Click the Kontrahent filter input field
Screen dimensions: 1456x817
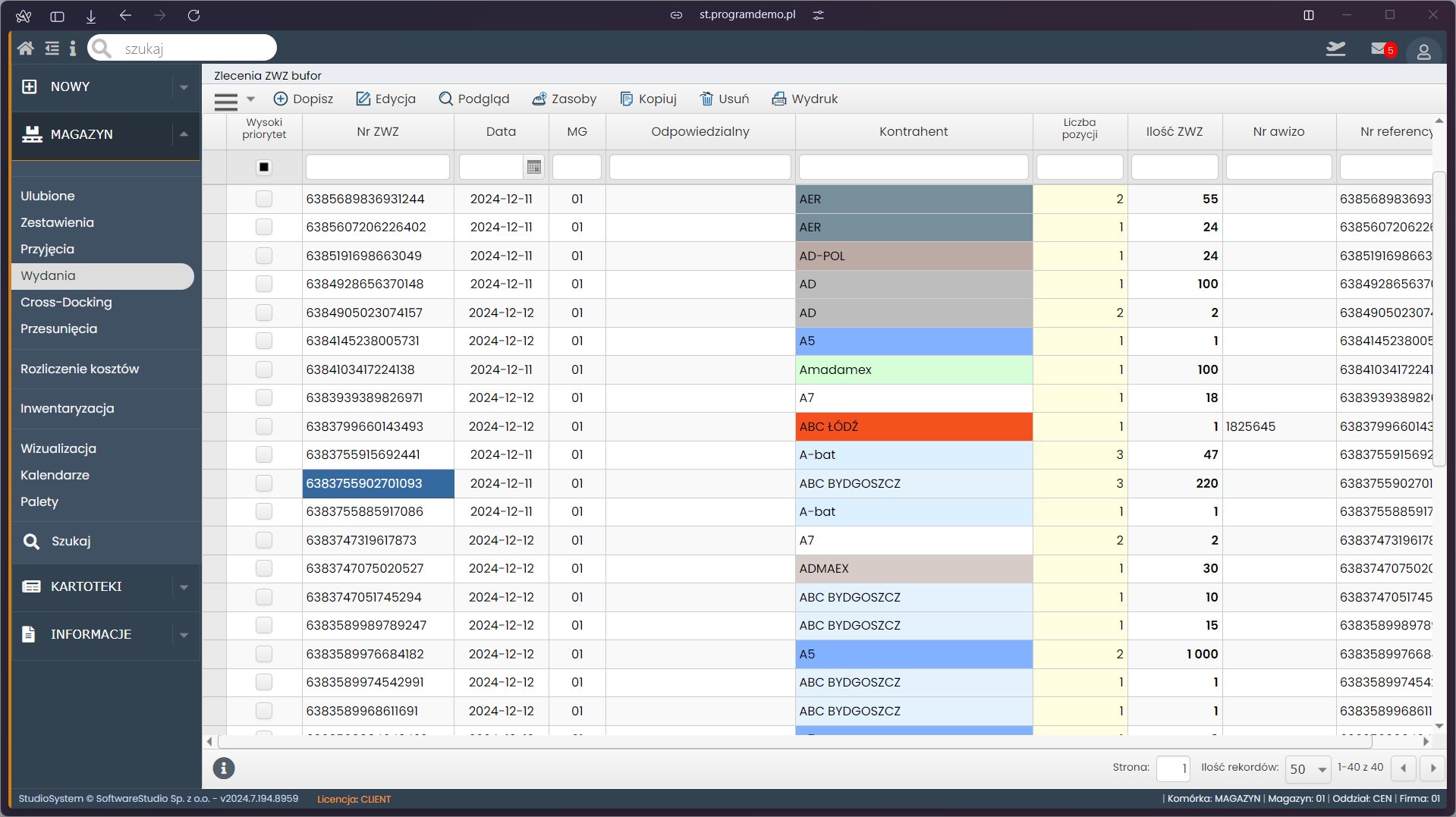(x=914, y=167)
